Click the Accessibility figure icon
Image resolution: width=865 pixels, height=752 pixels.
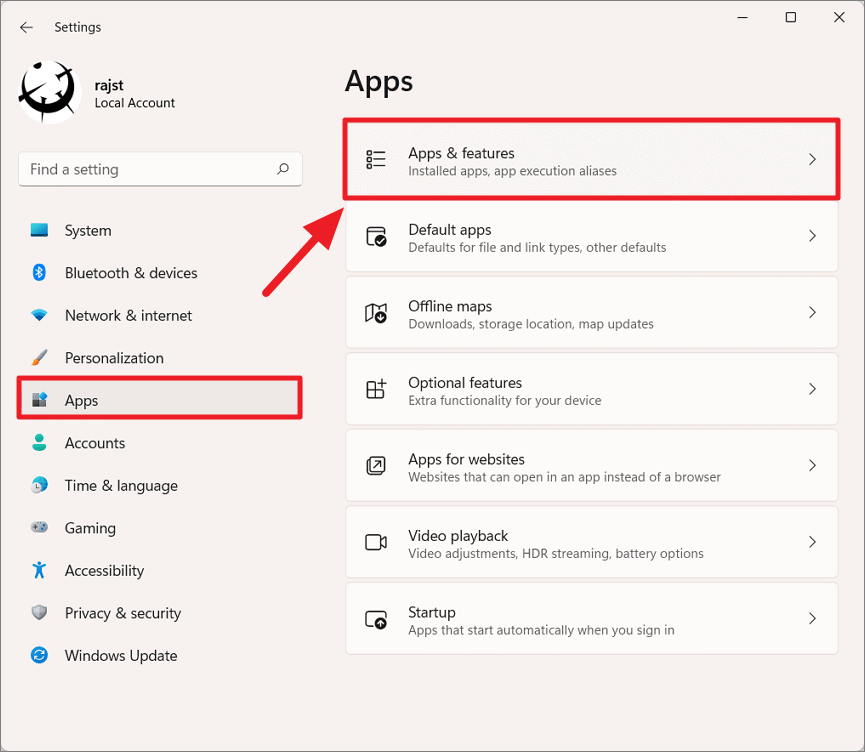pyautogui.click(x=39, y=570)
